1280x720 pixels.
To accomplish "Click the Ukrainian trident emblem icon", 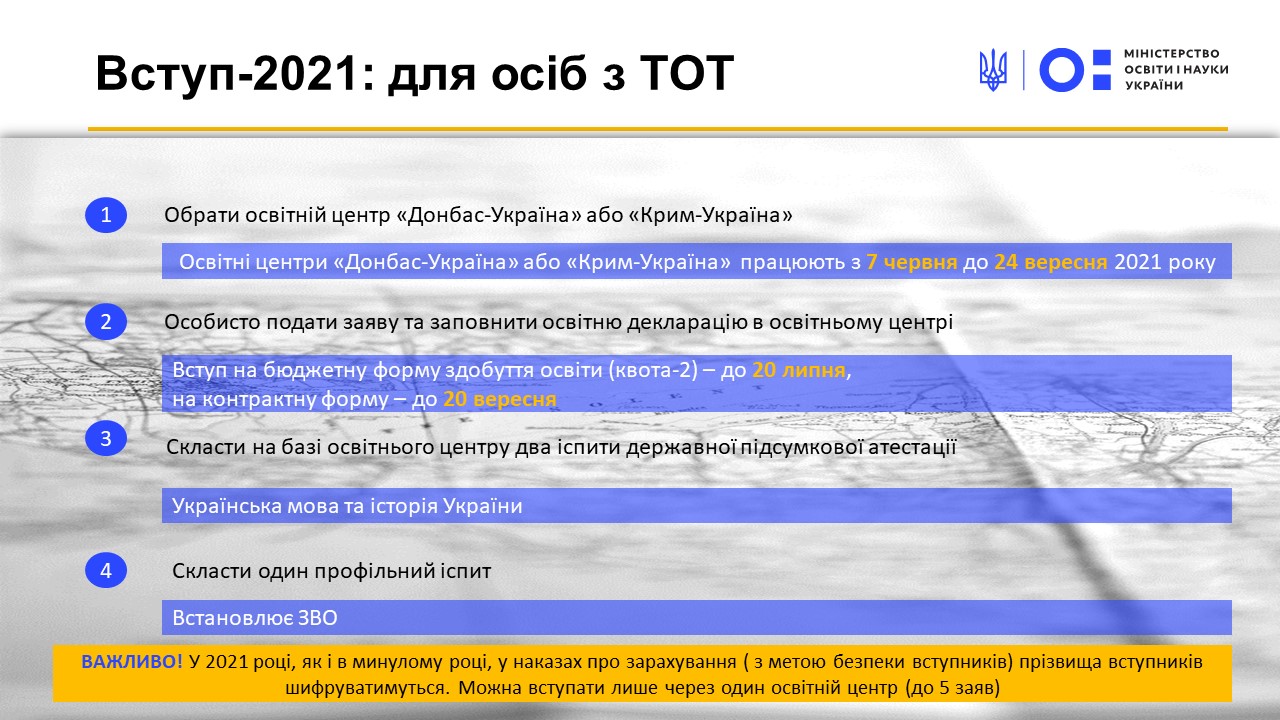I will point(993,70).
